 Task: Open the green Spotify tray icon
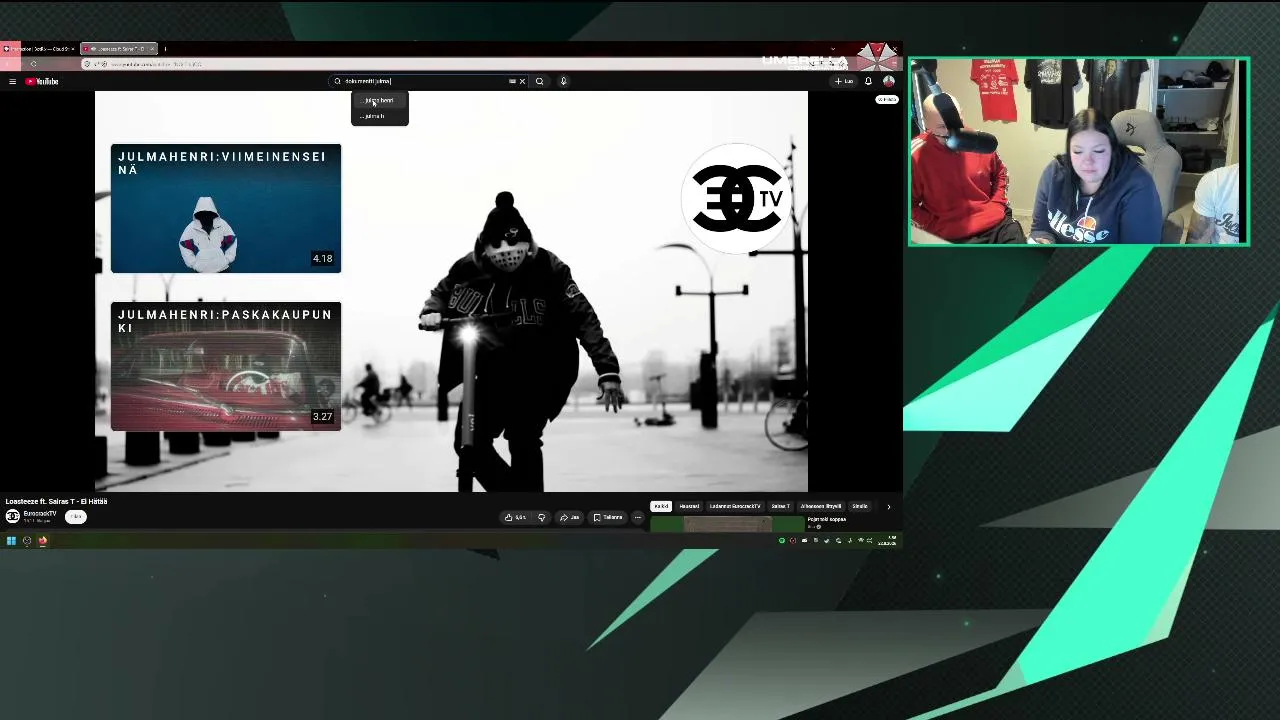(782, 541)
